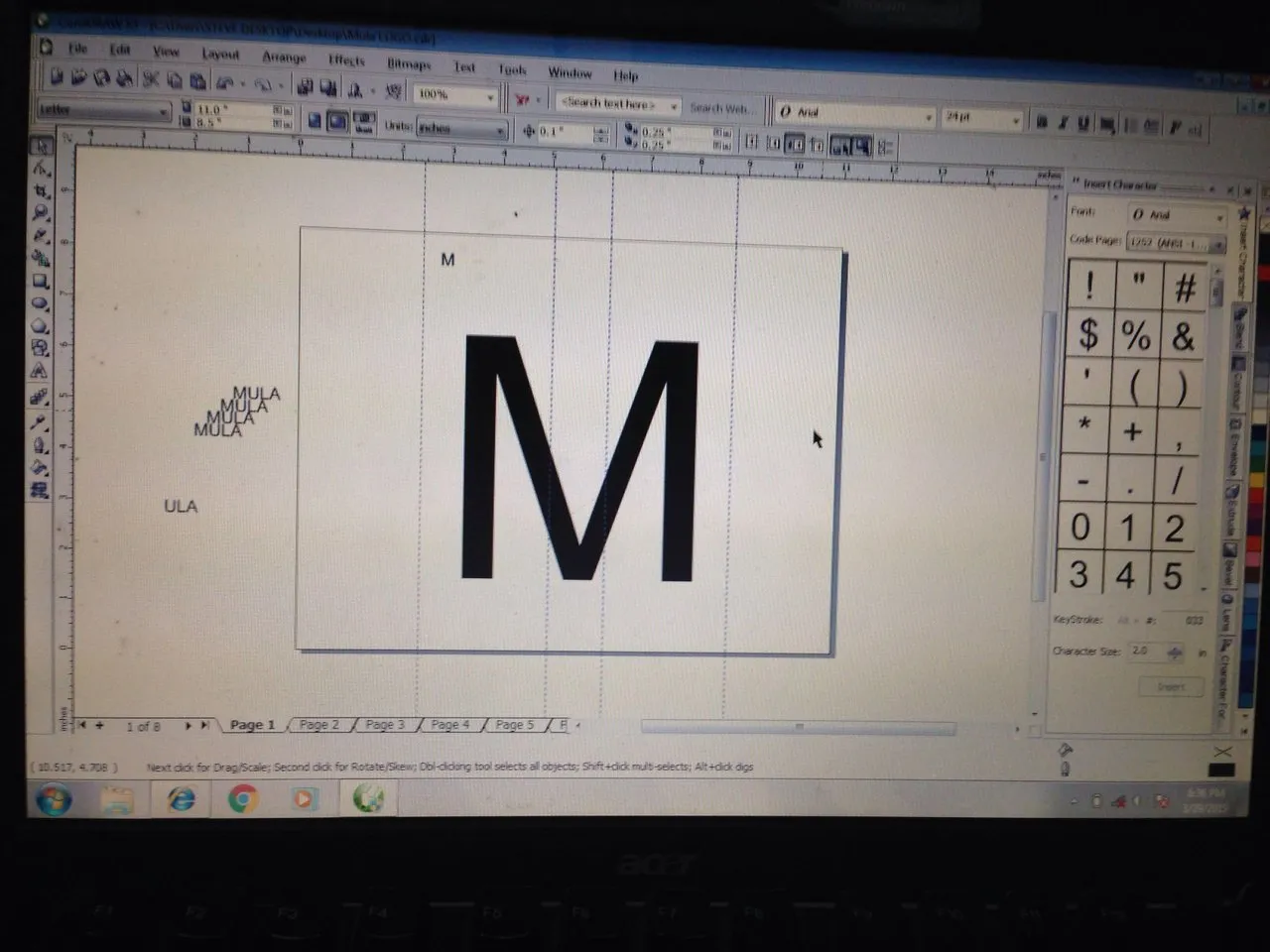Click the Copy icon
This screenshot has width=1270, height=952.
174,80
